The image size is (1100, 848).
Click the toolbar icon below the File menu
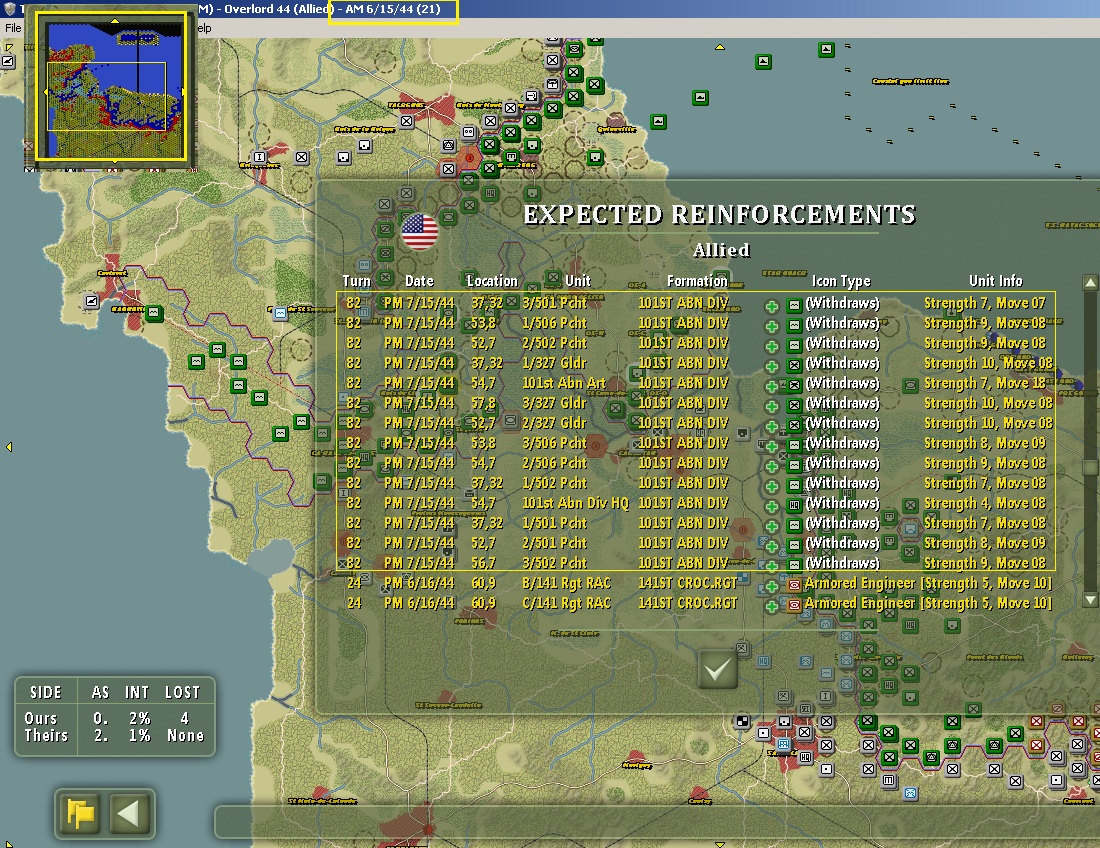[x=8, y=62]
